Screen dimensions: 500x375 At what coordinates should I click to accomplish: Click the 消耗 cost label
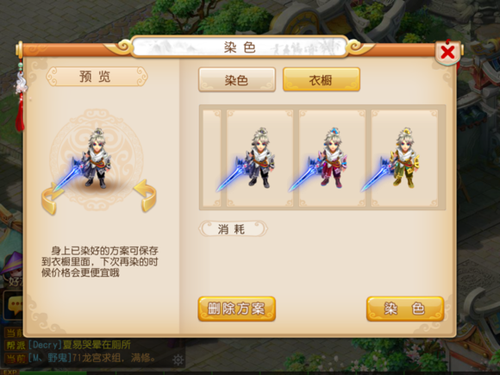pos(233,229)
